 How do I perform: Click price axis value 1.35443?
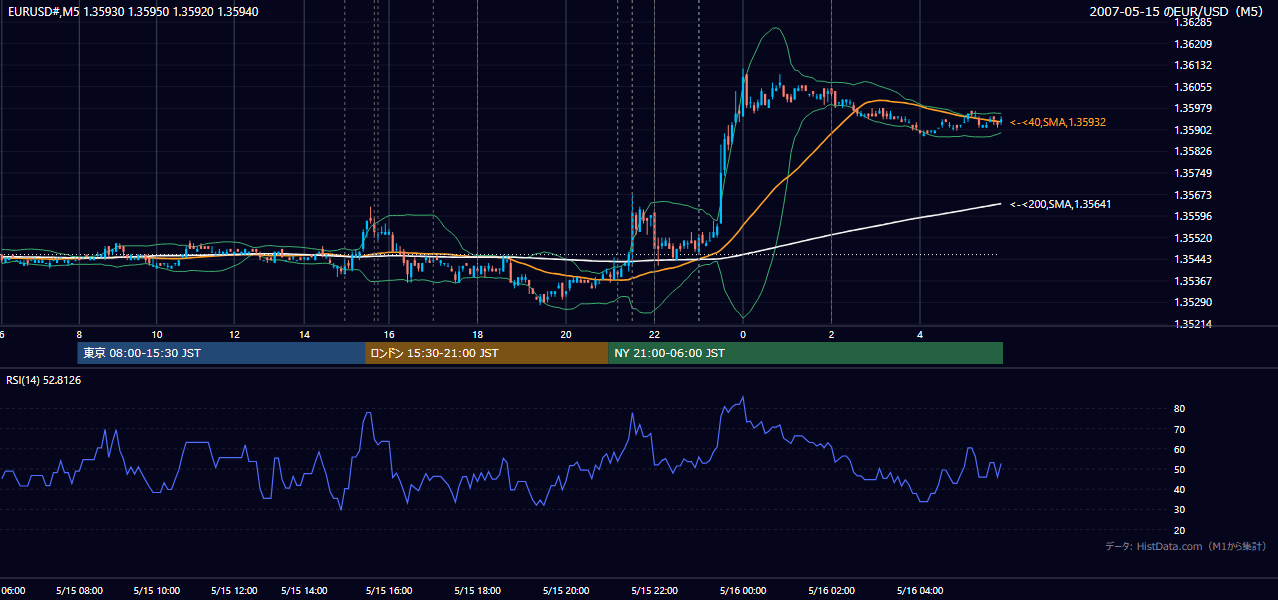click(1191, 259)
